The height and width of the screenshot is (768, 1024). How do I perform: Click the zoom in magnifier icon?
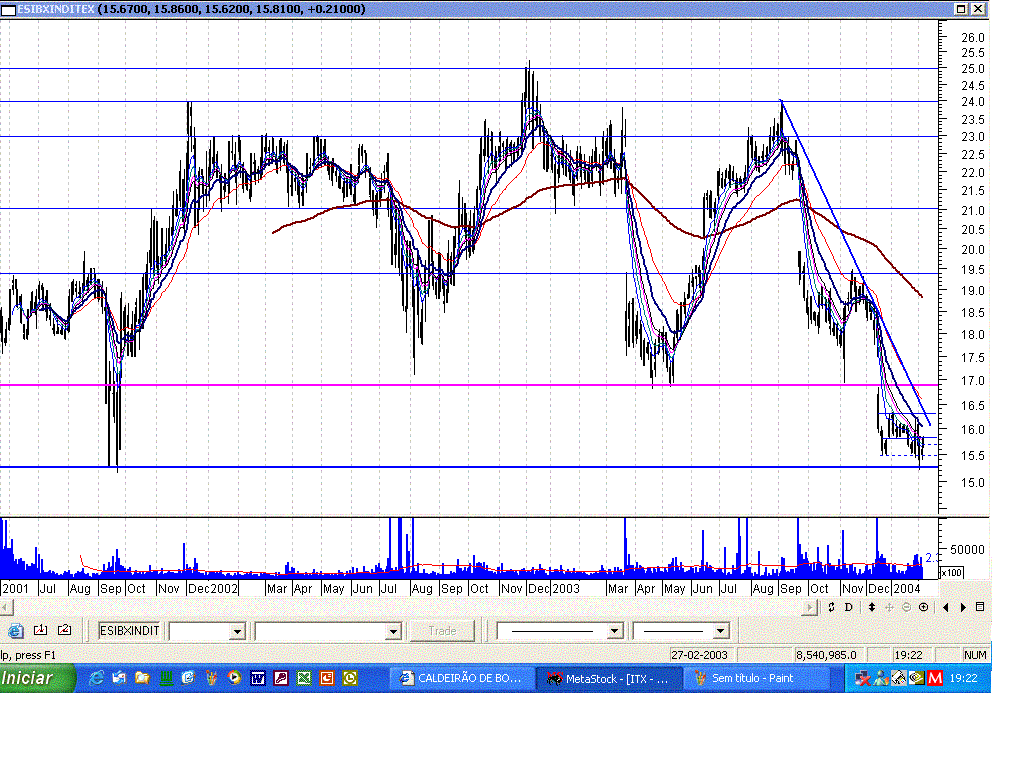click(x=923, y=607)
